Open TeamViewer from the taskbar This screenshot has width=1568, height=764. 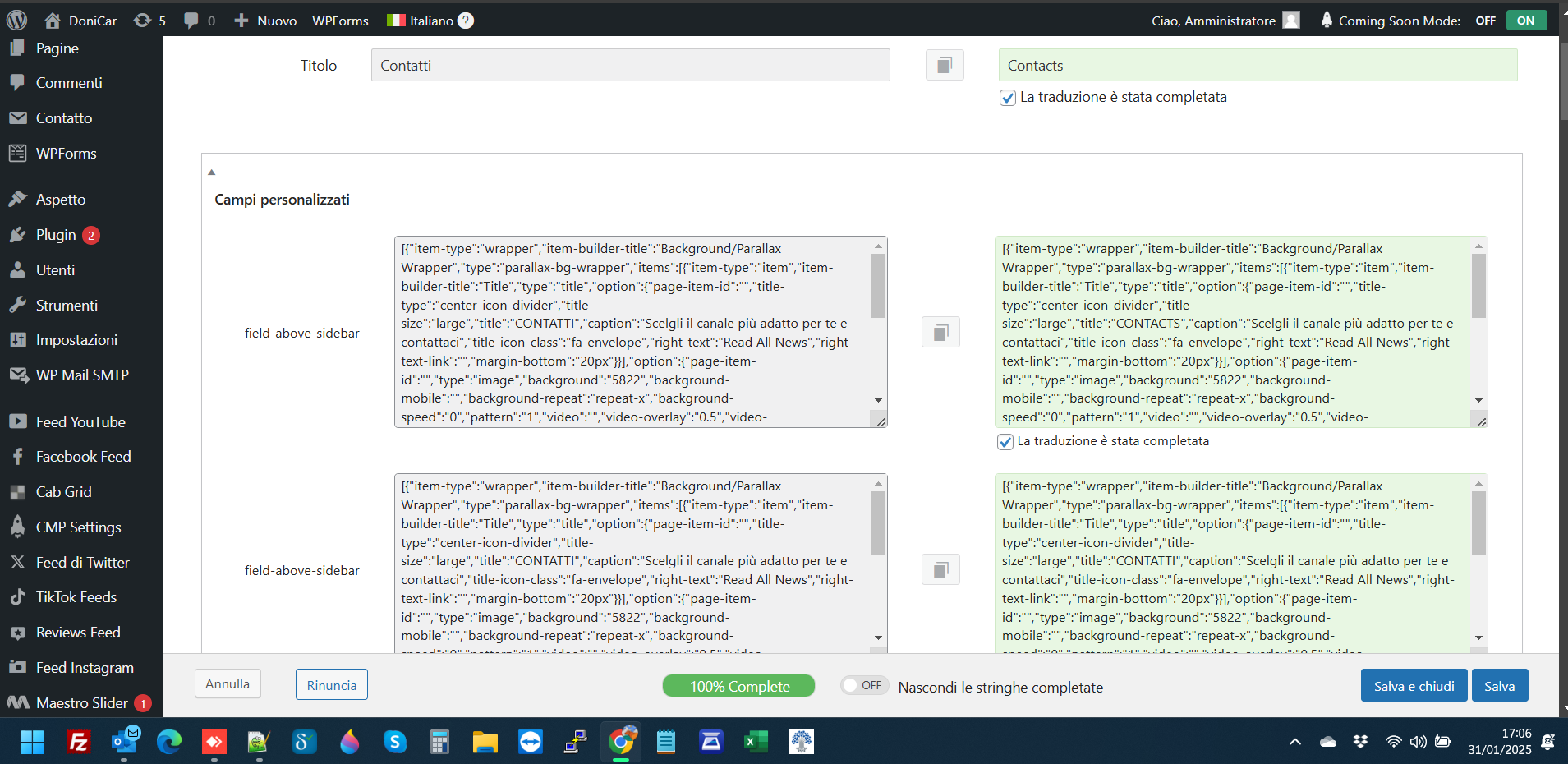point(531,742)
